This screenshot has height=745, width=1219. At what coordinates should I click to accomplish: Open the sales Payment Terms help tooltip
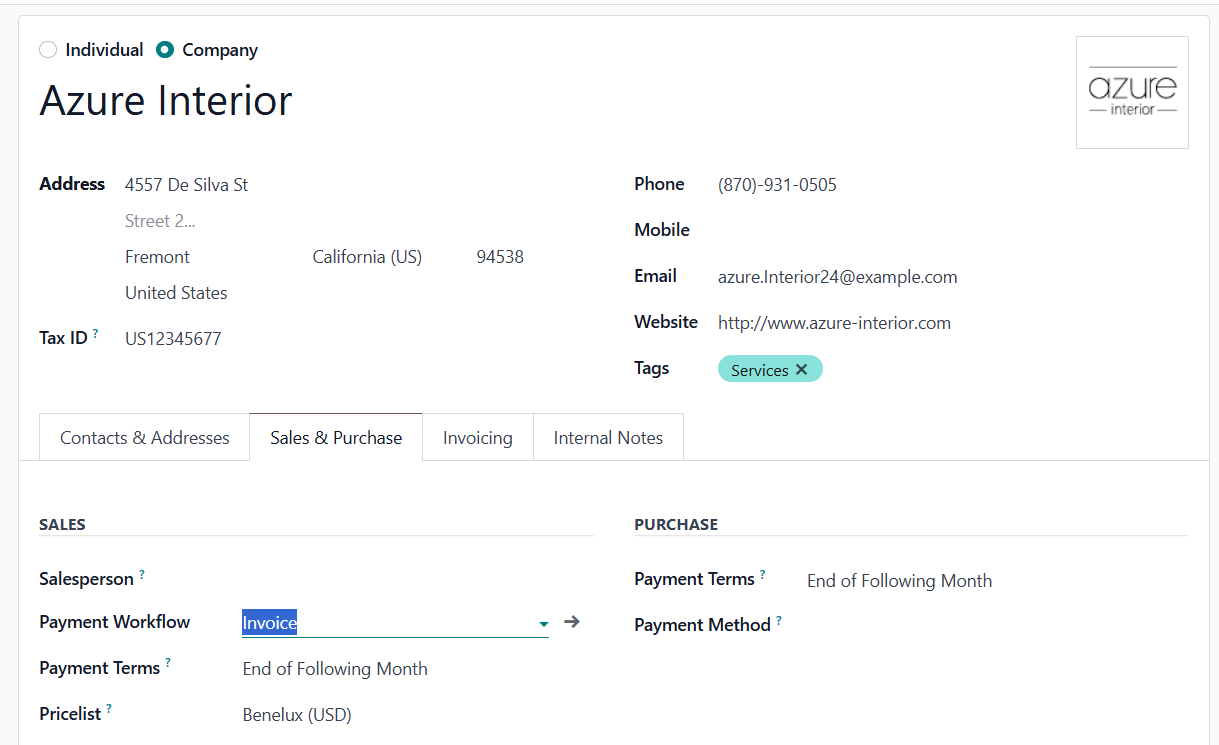(x=168, y=661)
